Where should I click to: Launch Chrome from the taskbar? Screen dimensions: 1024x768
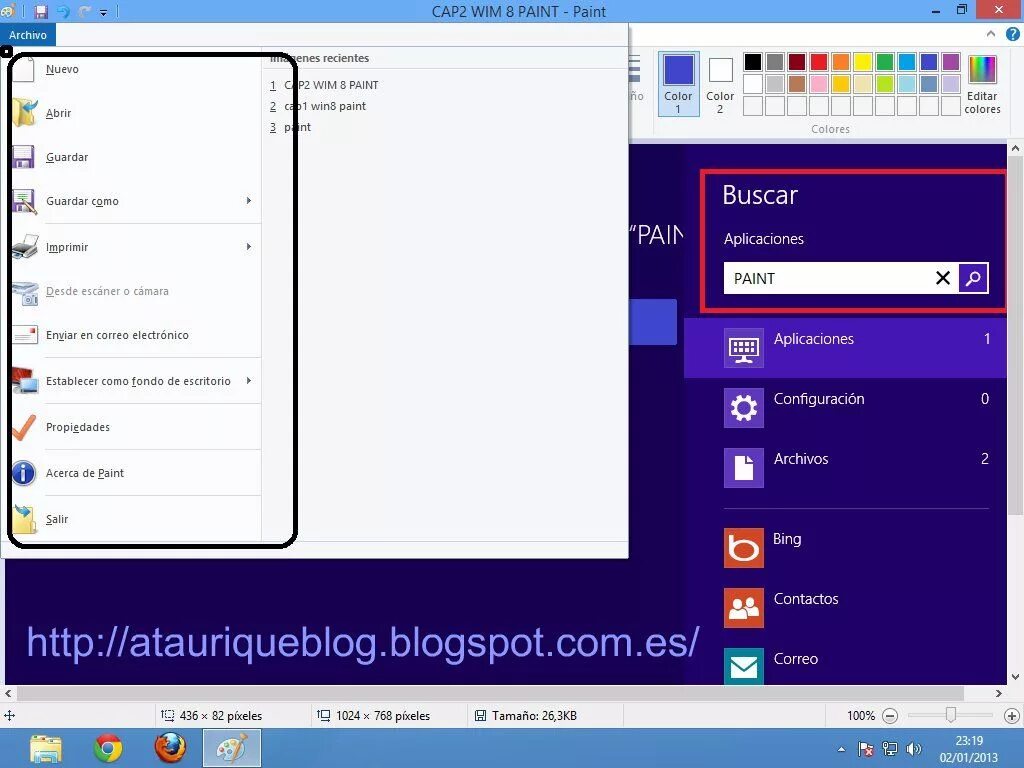pos(108,748)
